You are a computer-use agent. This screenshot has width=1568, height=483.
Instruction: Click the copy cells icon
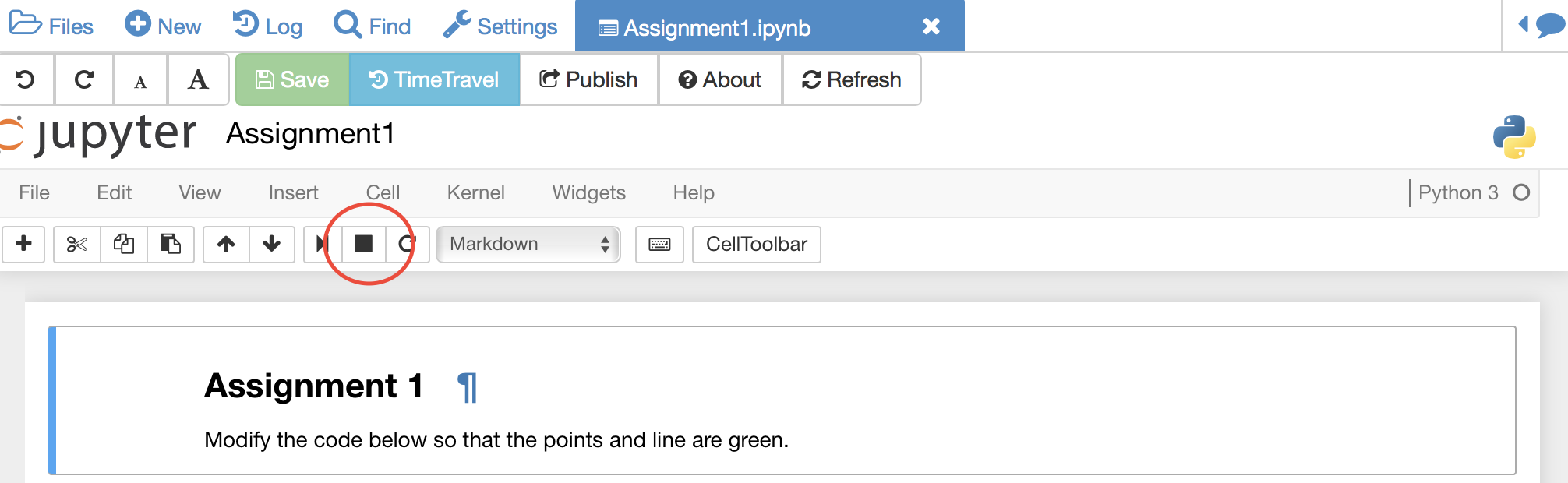coord(124,245)
